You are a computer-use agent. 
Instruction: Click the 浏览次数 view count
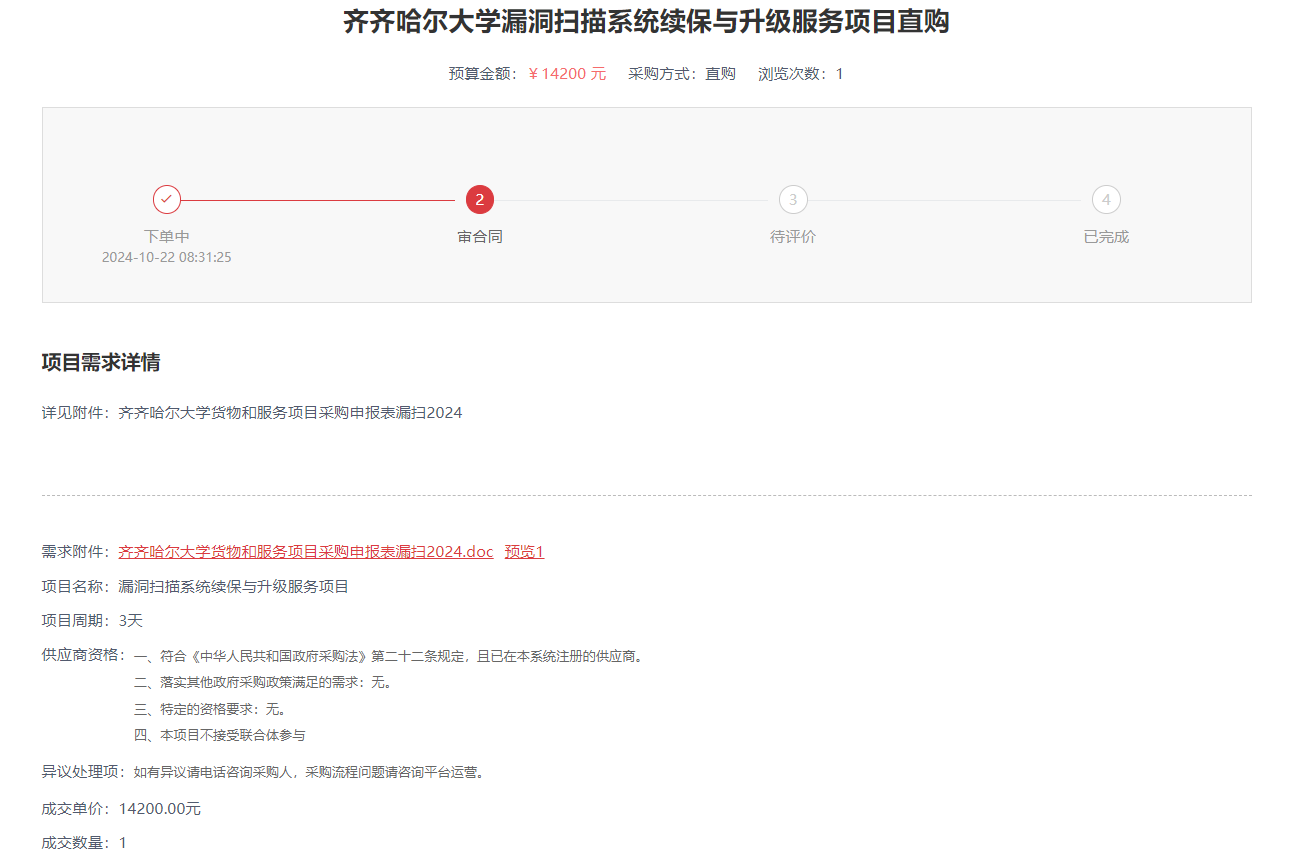tap(800, 74)
